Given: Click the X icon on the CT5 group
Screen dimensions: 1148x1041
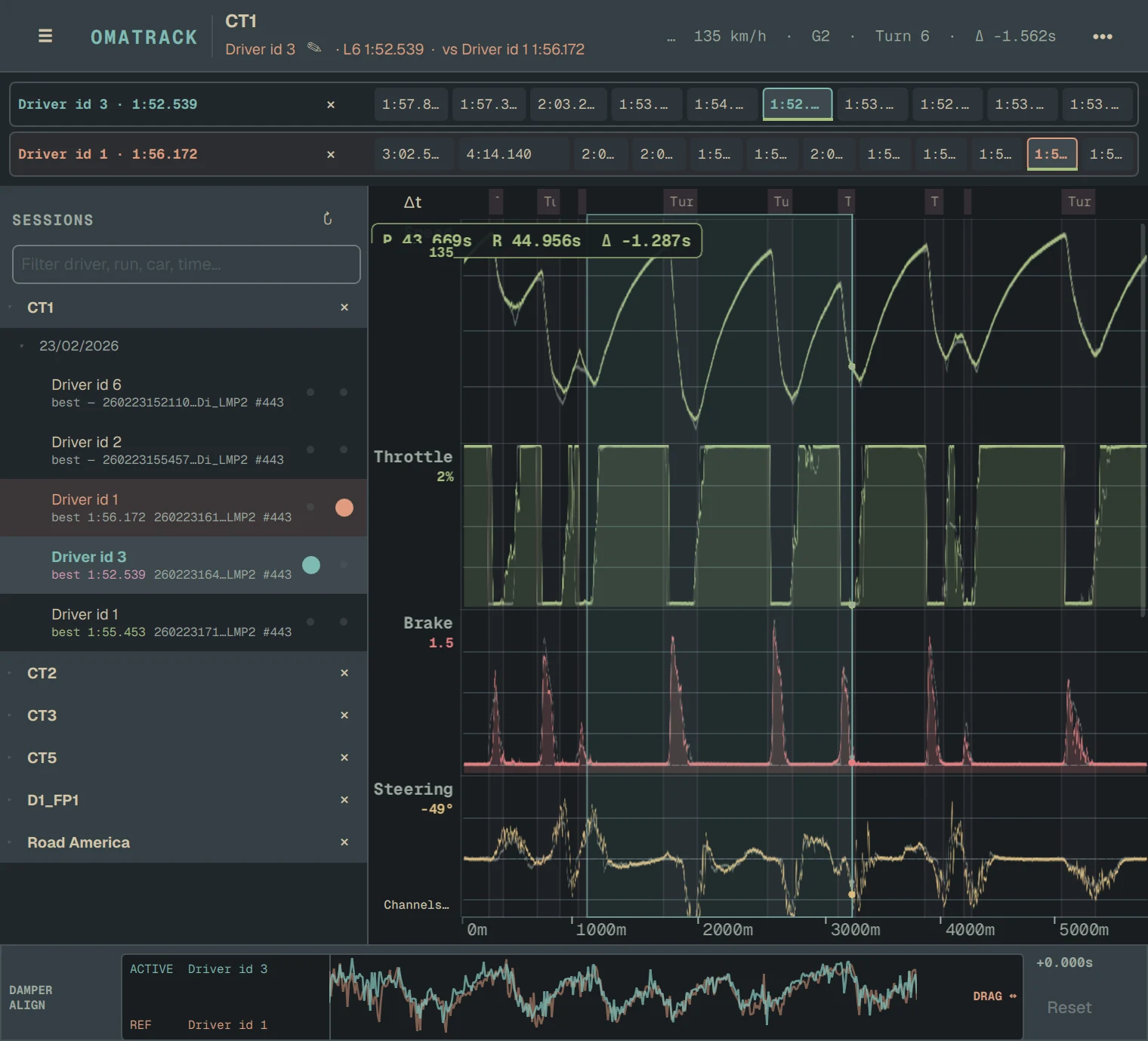Looking at the screenshot, I should (x=344, y=758).
